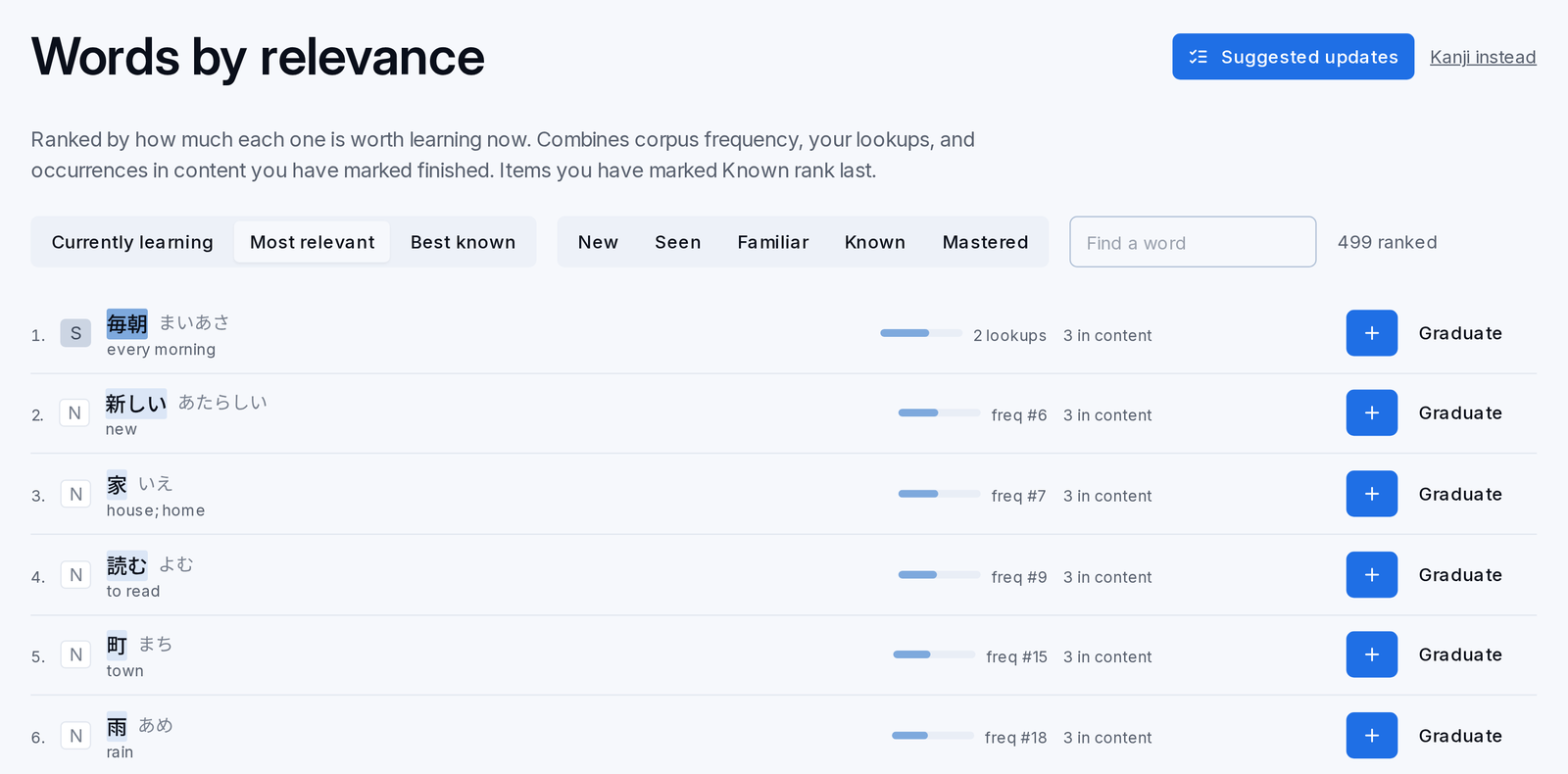Click the N status badge for 町
1568x774 pixels.
[x=75, y=654]
